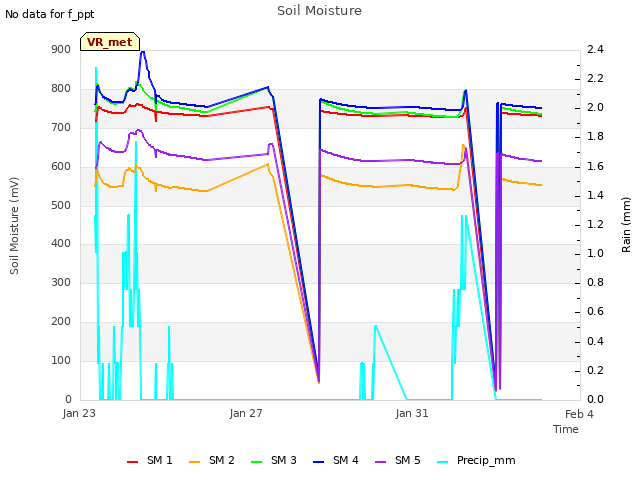Click the Jan 23 date tick label
640x480 pixels.
79,413
